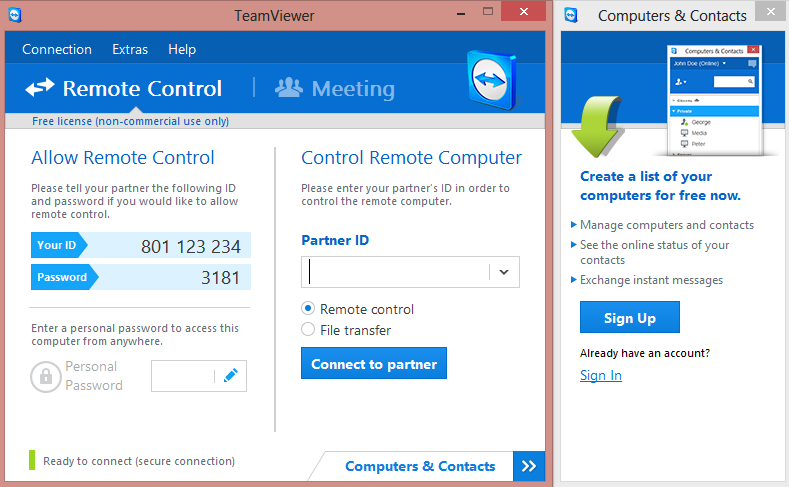Screen dimensions: 789x487
Task: Open the Connection menu
Action: click(x=57, y=49)
